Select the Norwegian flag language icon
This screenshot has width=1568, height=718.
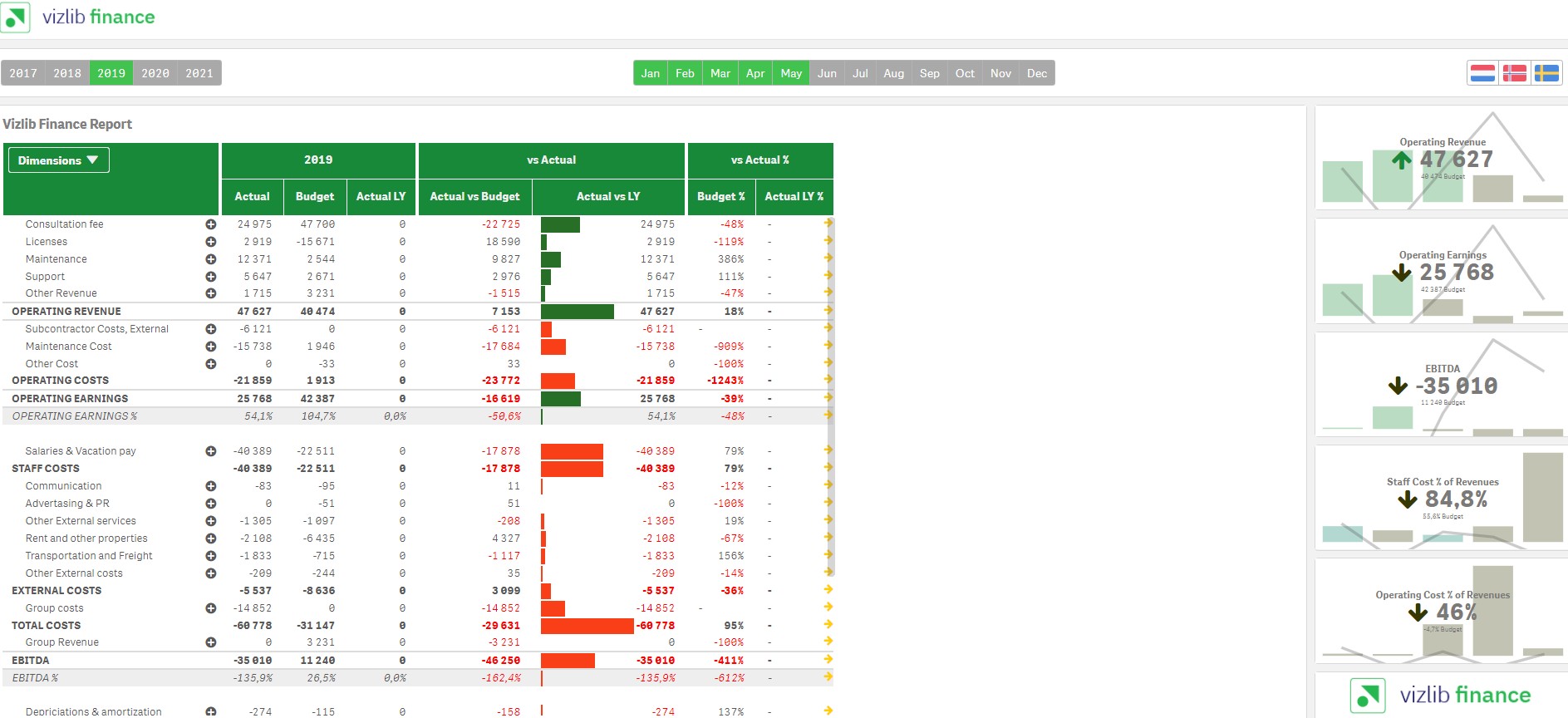click(1514, 73)
